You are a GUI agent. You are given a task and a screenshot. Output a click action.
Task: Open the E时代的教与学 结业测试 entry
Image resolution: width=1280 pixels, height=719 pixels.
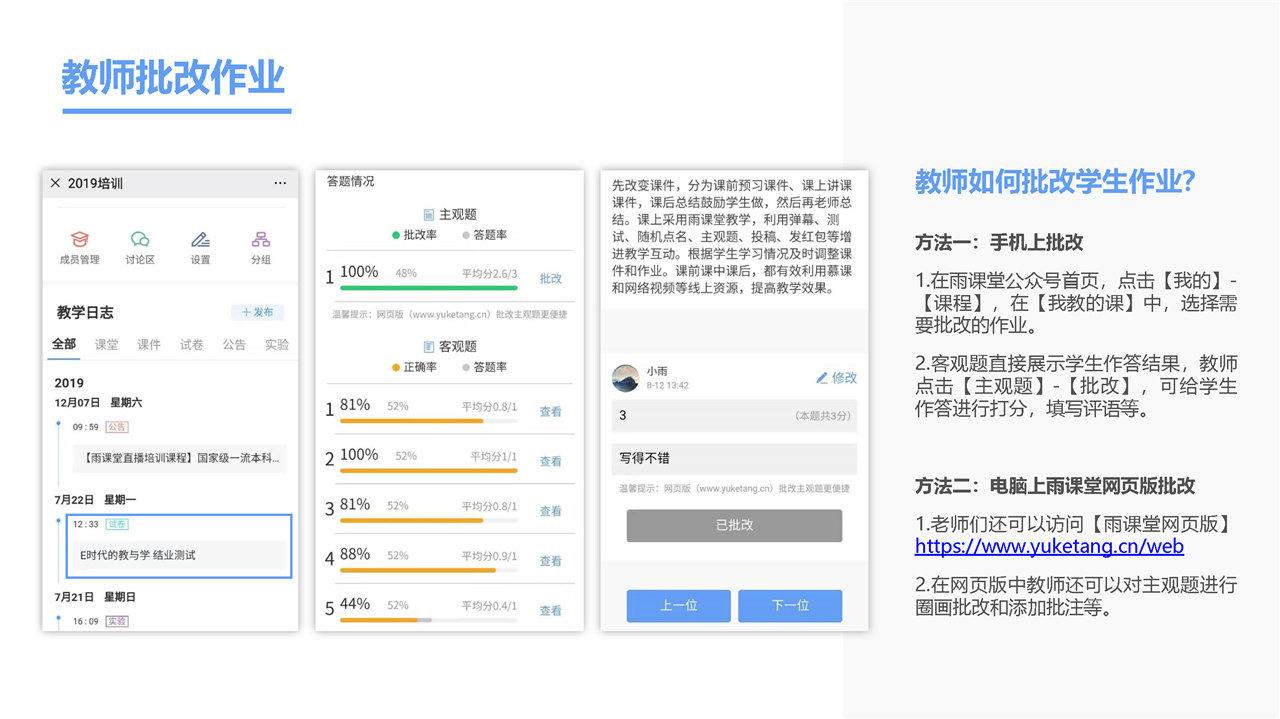point(178,555)
